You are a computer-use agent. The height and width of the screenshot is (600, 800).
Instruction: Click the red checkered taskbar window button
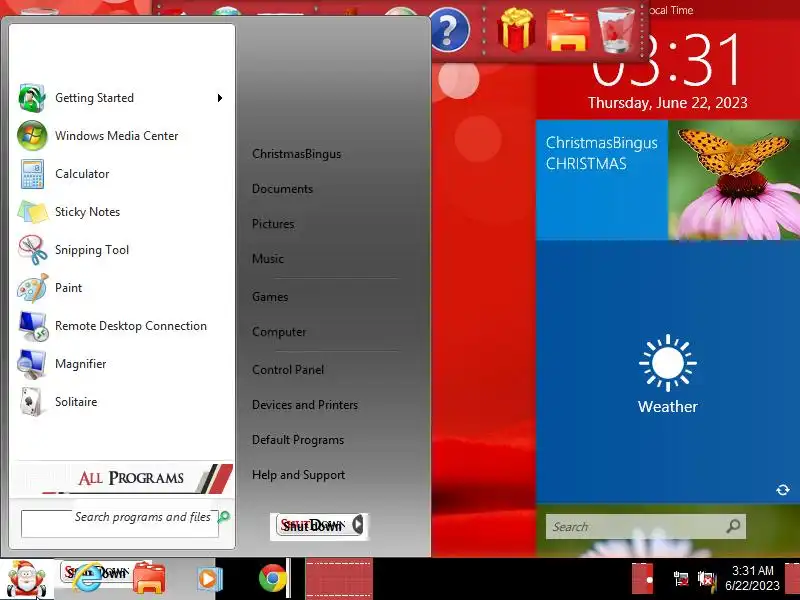(339, 579)
